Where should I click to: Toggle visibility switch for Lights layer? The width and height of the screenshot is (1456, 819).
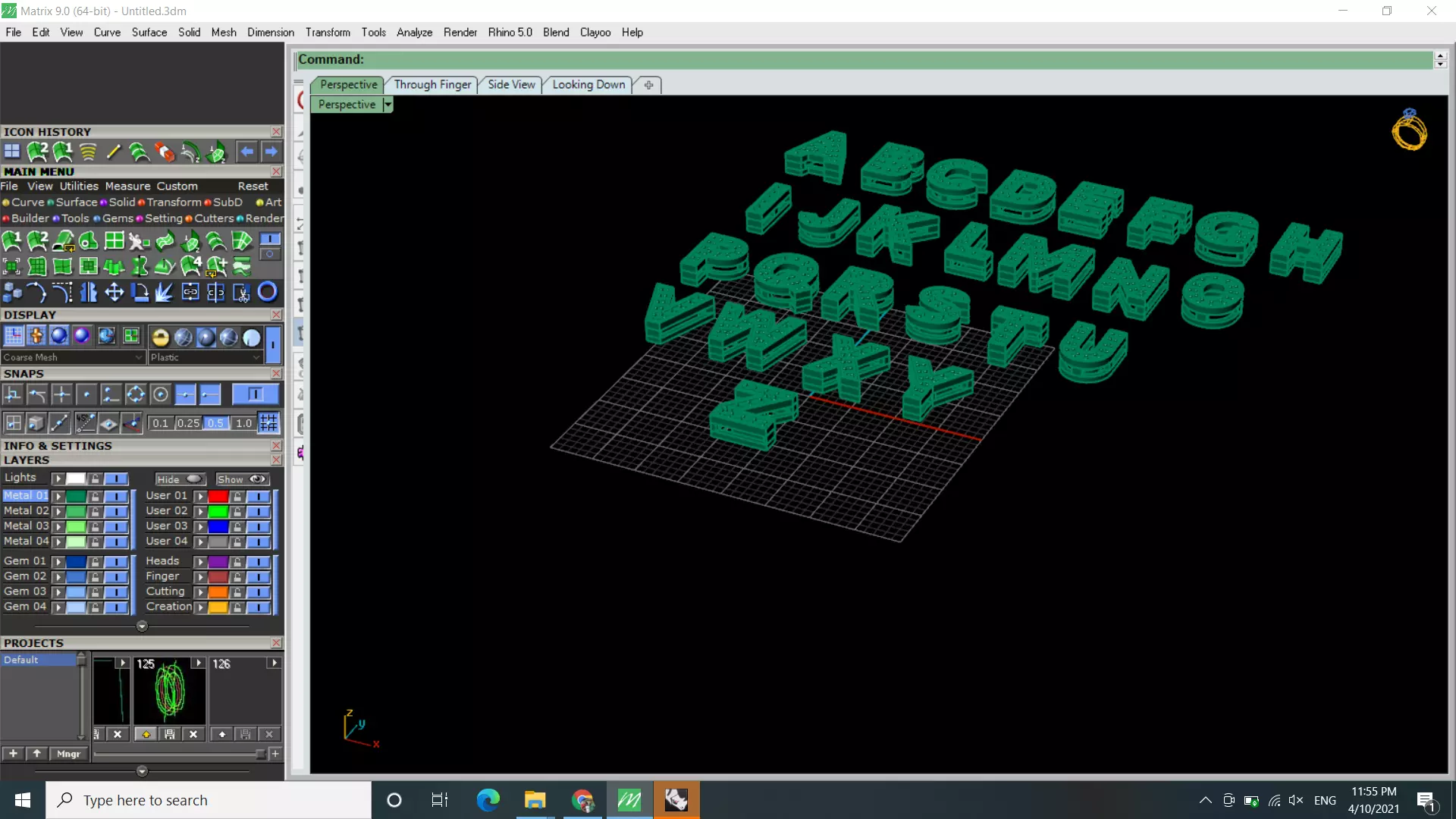tap(116, 479)
